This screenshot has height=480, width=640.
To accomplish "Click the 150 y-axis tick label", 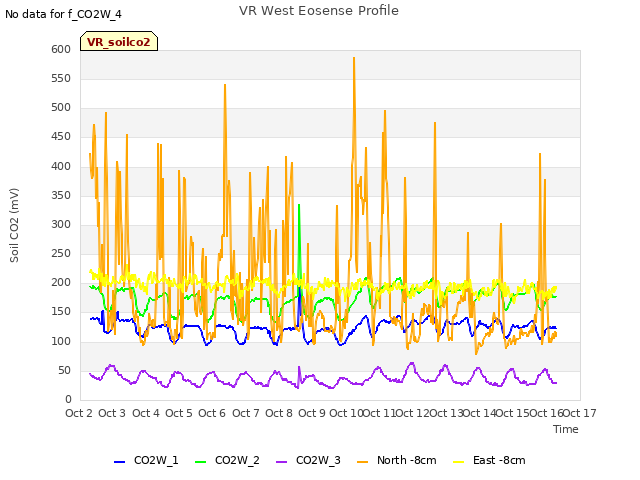I will (x=61, y=312).
